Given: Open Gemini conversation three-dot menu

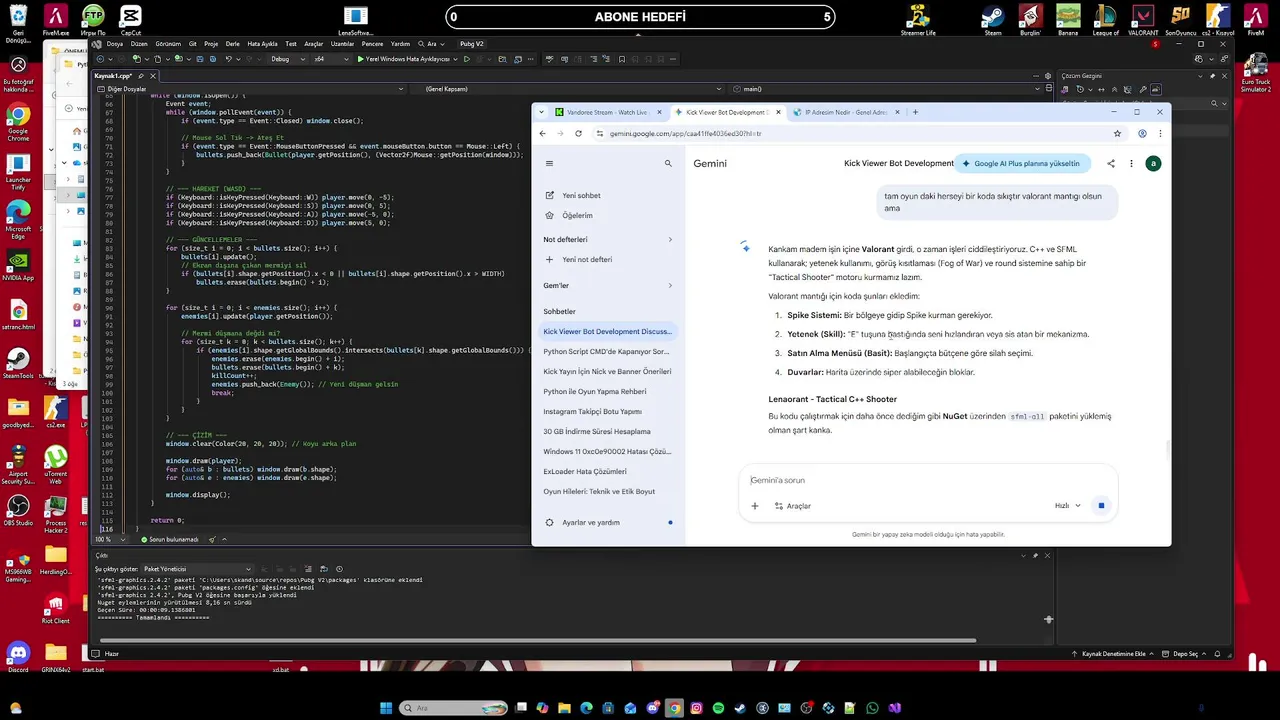Looking at the screenshot, I should [1131, 163].
